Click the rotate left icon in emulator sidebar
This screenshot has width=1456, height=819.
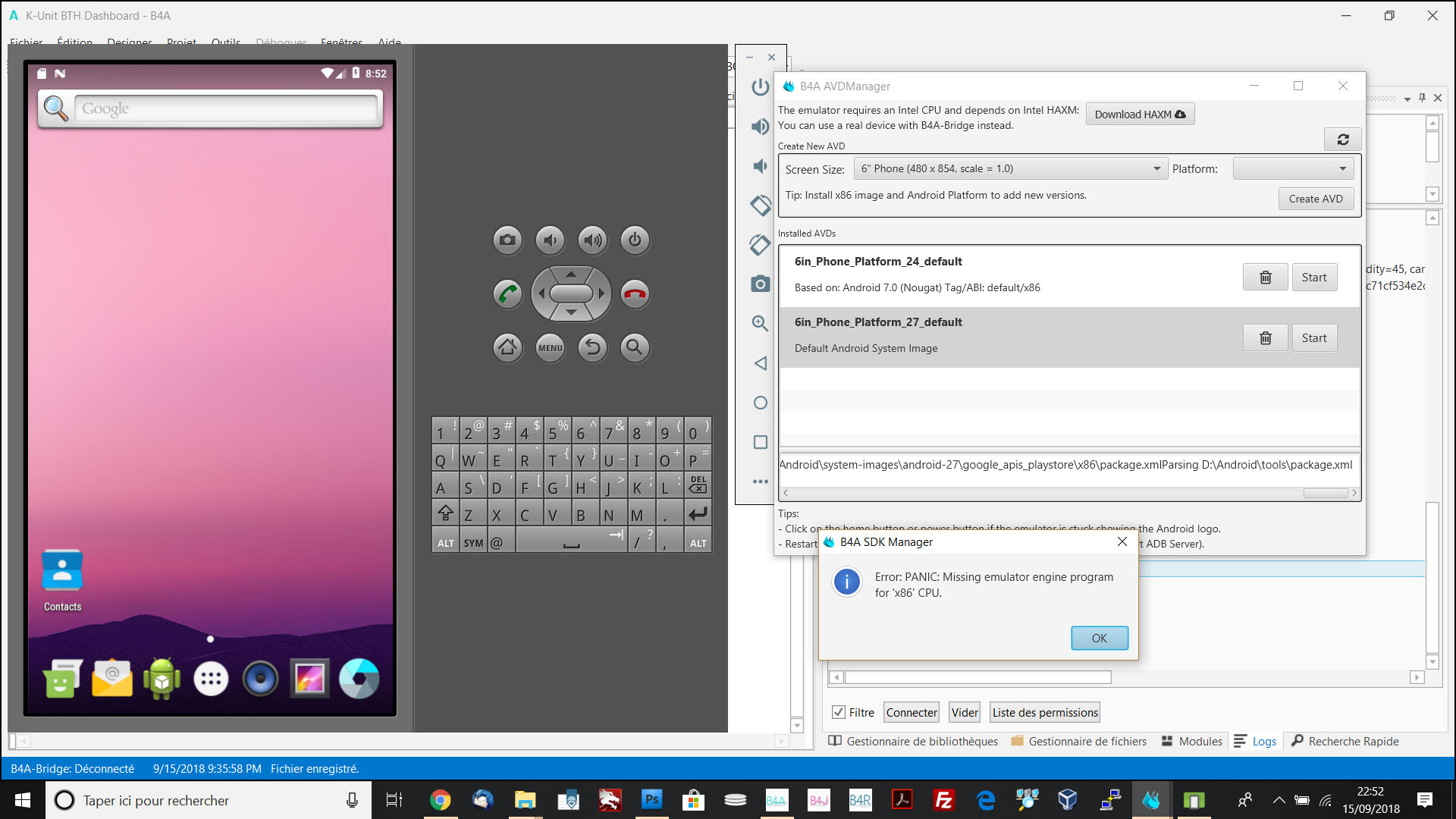tap(760, 206)
